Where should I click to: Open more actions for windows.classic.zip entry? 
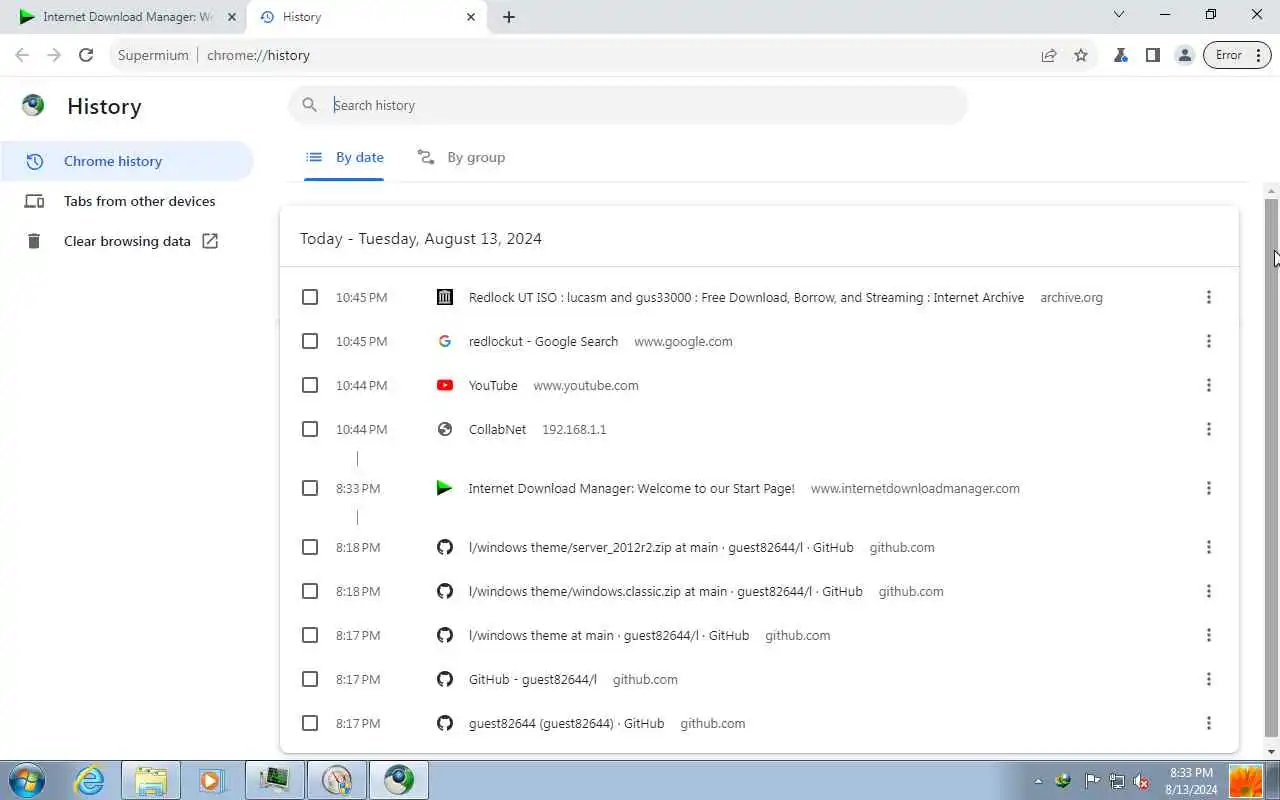pos(1208,591)
